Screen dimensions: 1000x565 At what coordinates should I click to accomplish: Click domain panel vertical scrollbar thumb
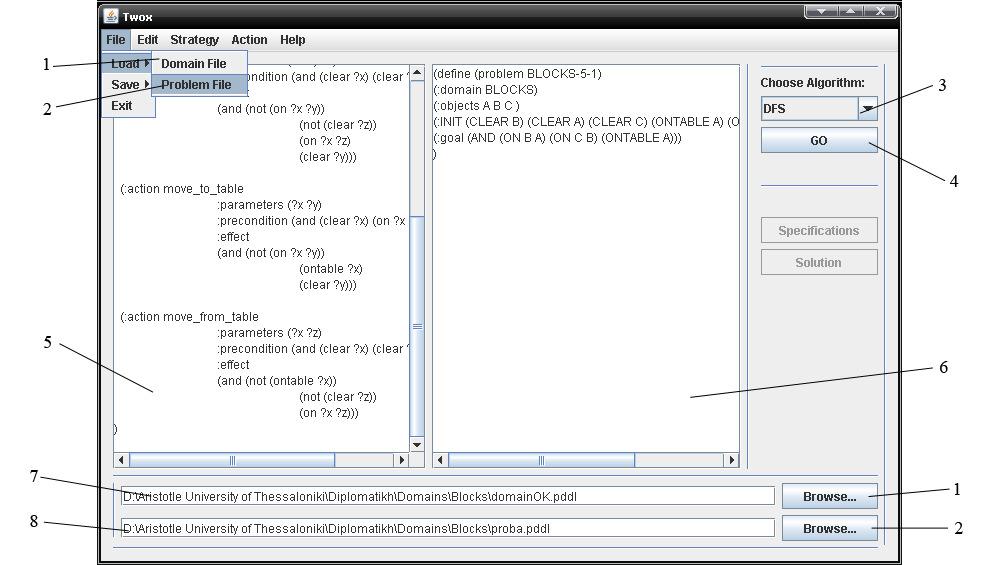[417, 327]
